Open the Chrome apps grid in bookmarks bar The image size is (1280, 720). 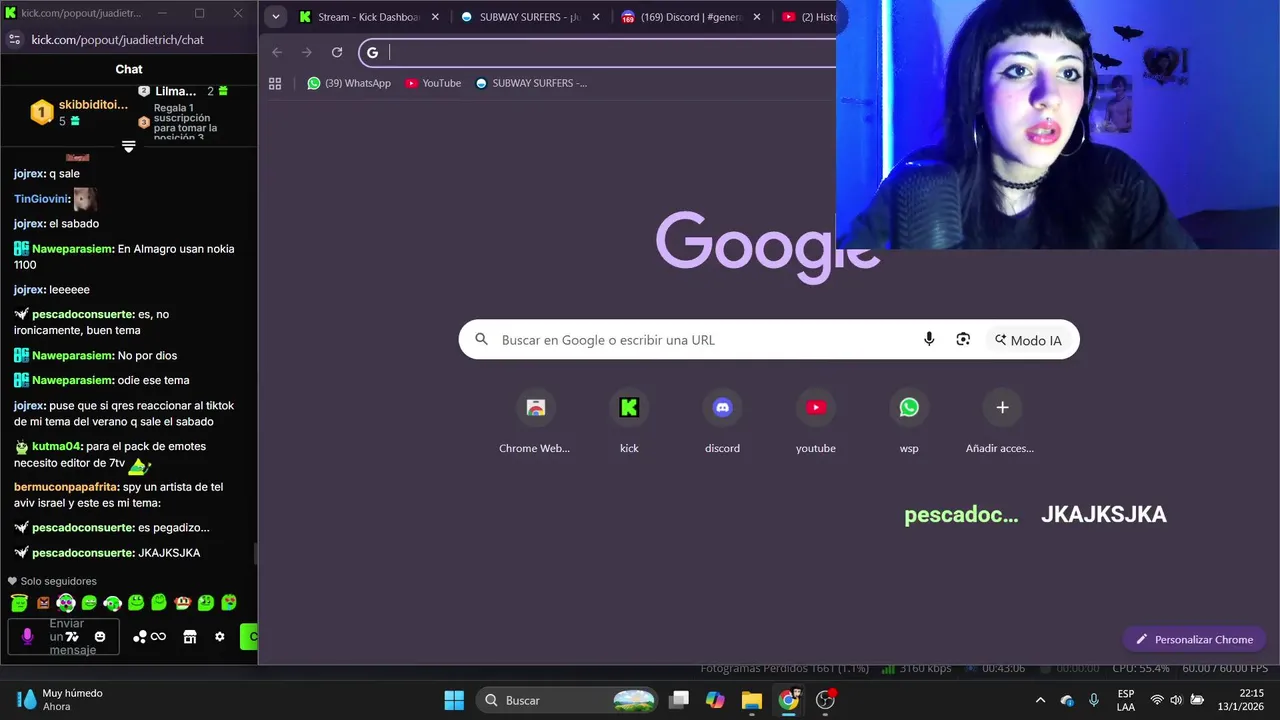click(x=275, y=83)
